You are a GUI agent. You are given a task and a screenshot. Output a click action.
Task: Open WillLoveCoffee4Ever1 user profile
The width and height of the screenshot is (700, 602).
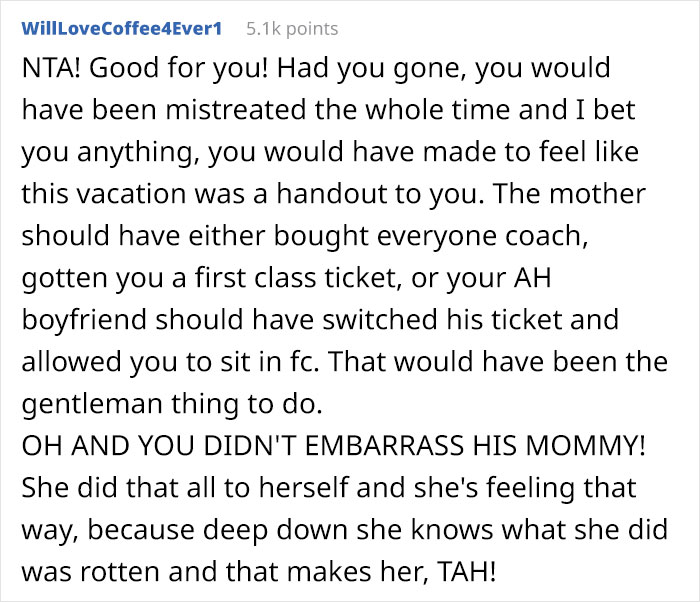121,29
